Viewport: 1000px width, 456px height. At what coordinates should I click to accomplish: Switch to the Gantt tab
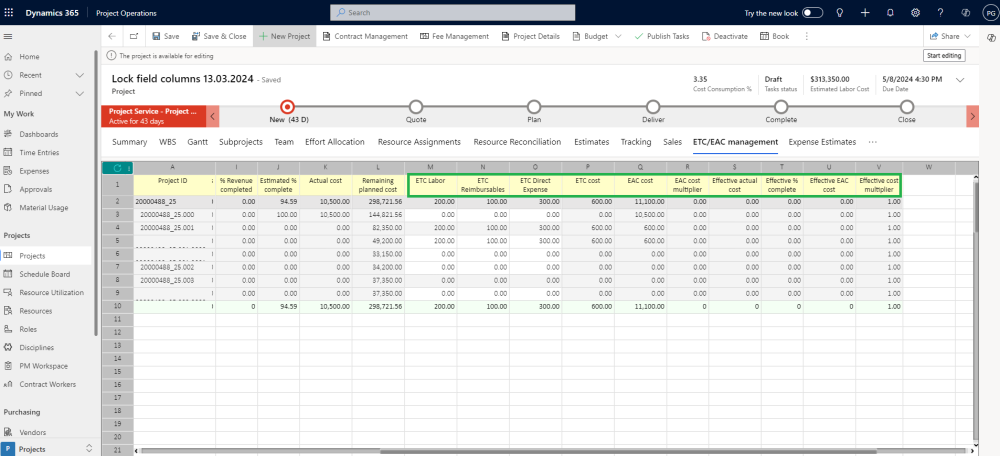[x=197, y=142]
